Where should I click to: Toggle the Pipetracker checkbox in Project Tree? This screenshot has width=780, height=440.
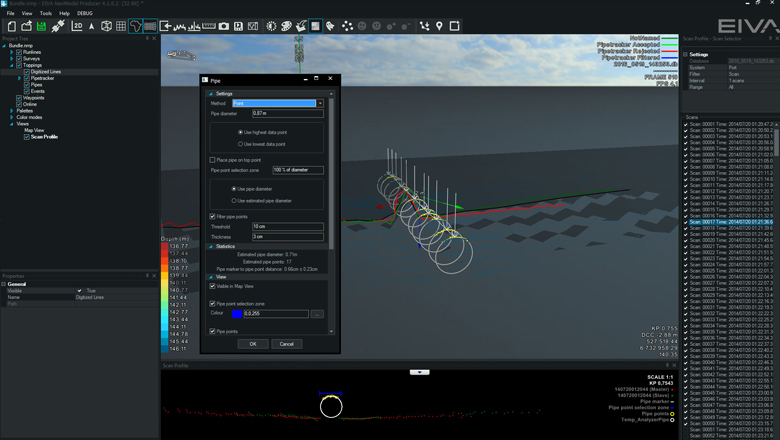(27, 78)
